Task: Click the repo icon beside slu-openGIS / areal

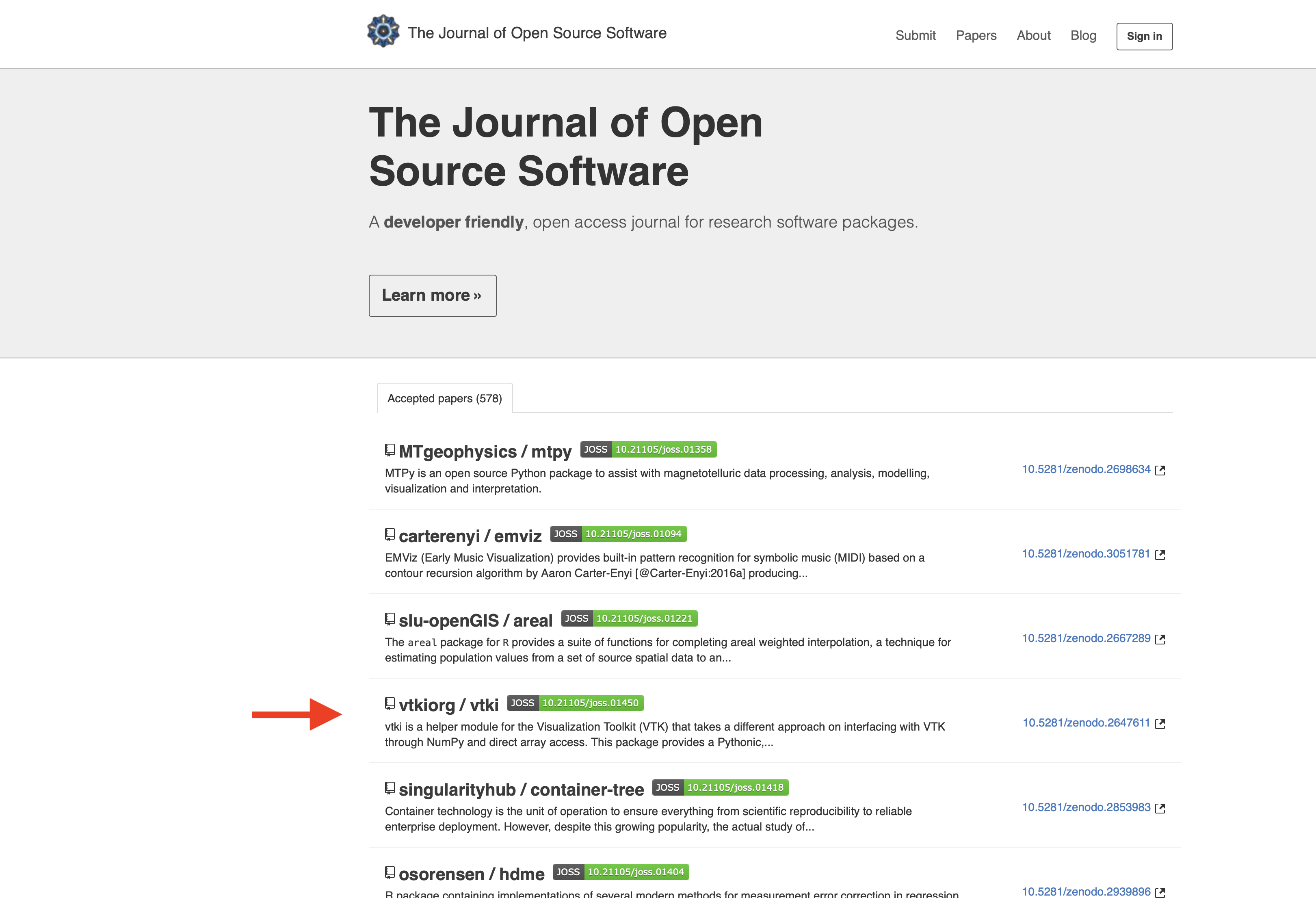Action: [x=390, y=619]
